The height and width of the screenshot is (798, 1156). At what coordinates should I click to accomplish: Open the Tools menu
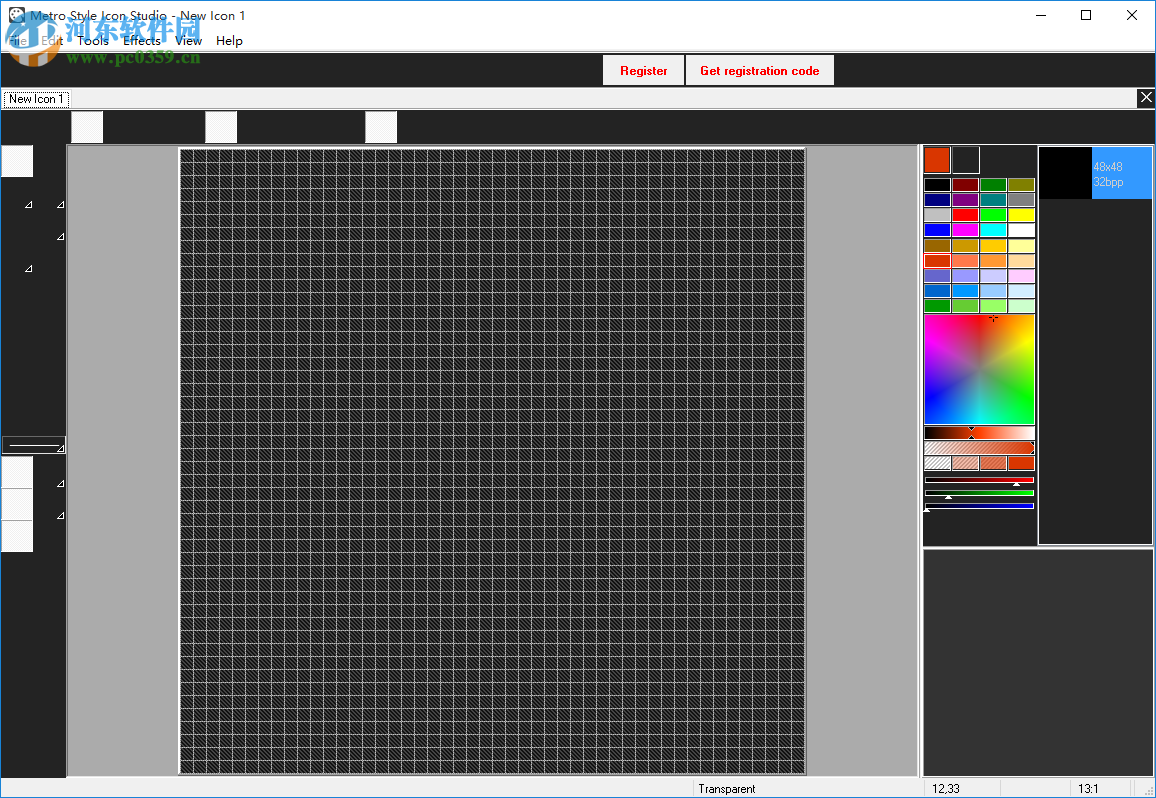tap(93, 41)
